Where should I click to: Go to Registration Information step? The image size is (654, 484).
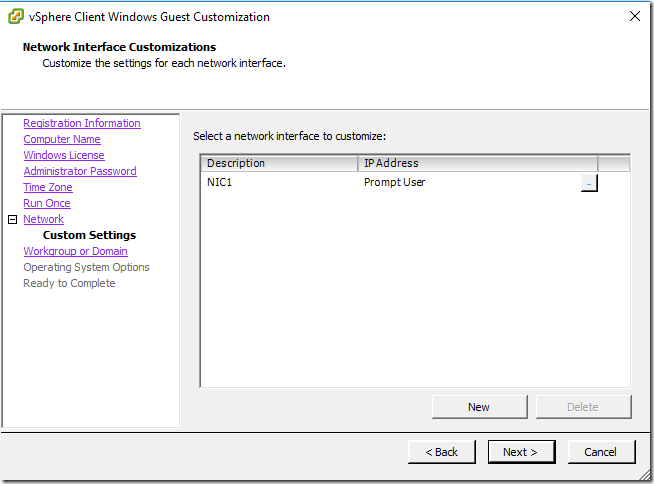click(x=82, y=124)
